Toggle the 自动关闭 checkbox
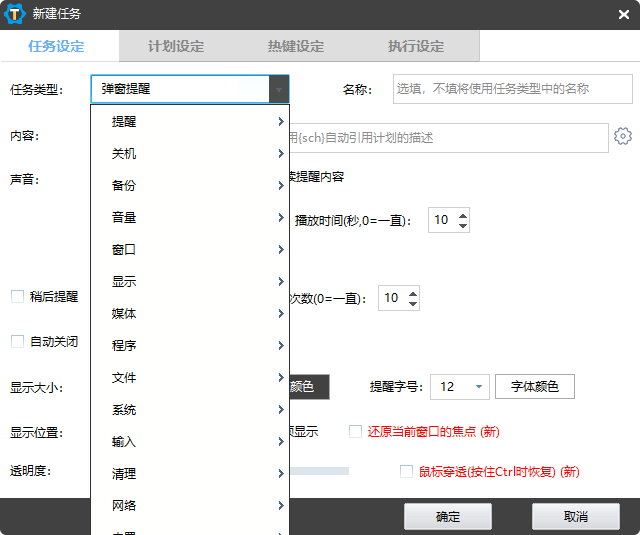Screen dimensions: 640x535 [17, 341]
